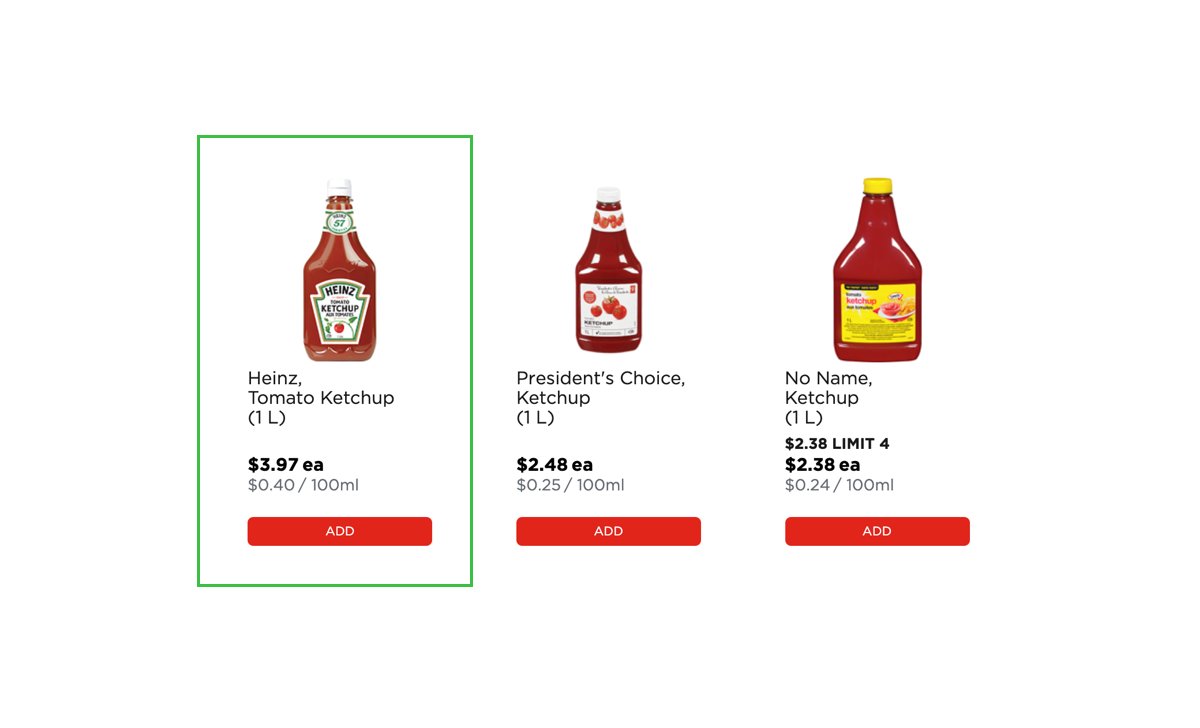This screenshot has height=728, width=1200.
Task: Add Heinz Tomato Ketchup to cart
Action: [x=339, y=531]
